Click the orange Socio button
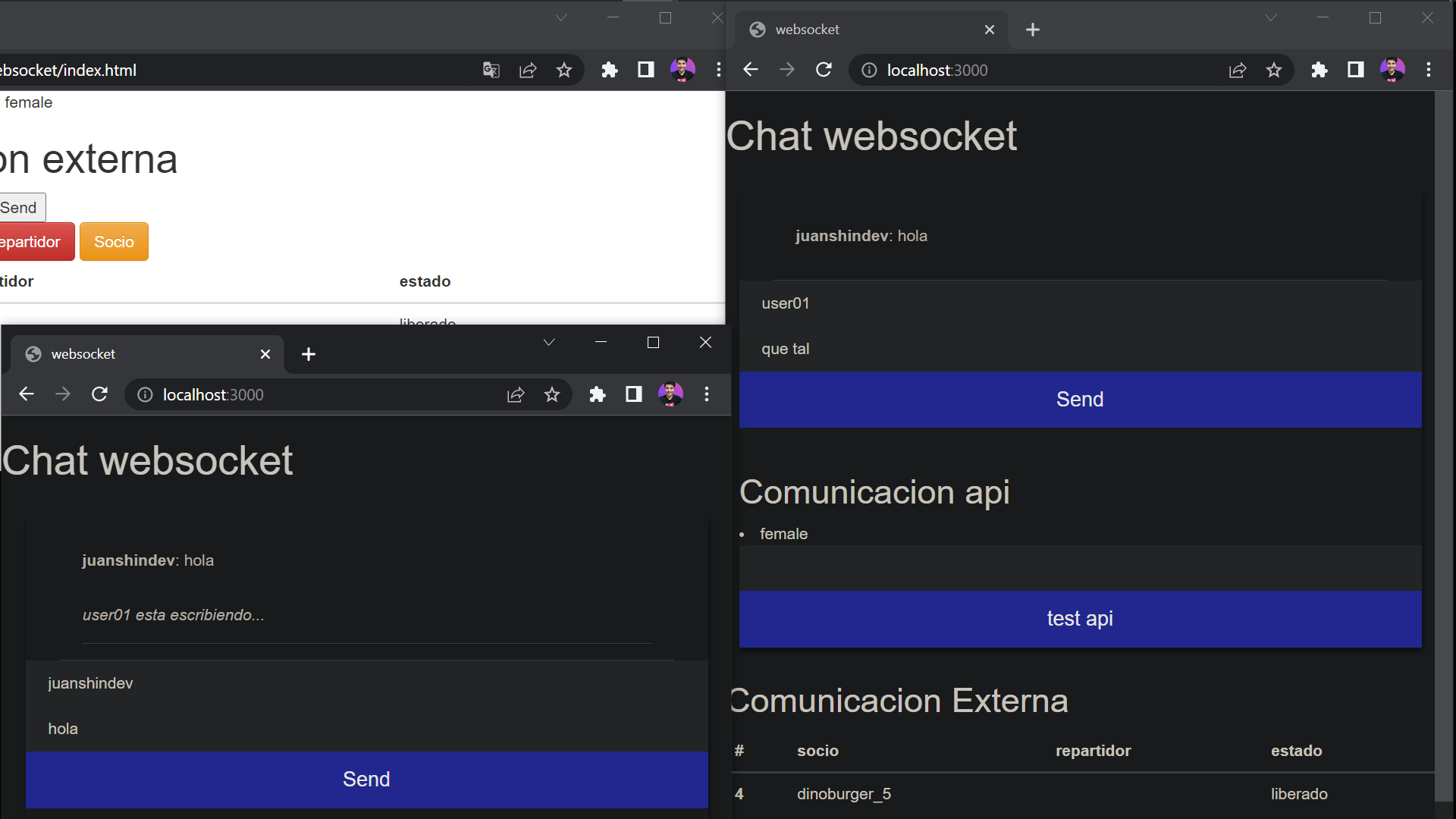 (114, 242)
